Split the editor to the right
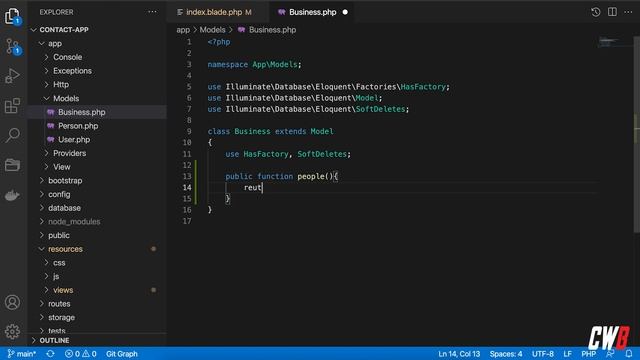Image resolution: width=640 pixels, height=360 pixels. coord(612,12)
